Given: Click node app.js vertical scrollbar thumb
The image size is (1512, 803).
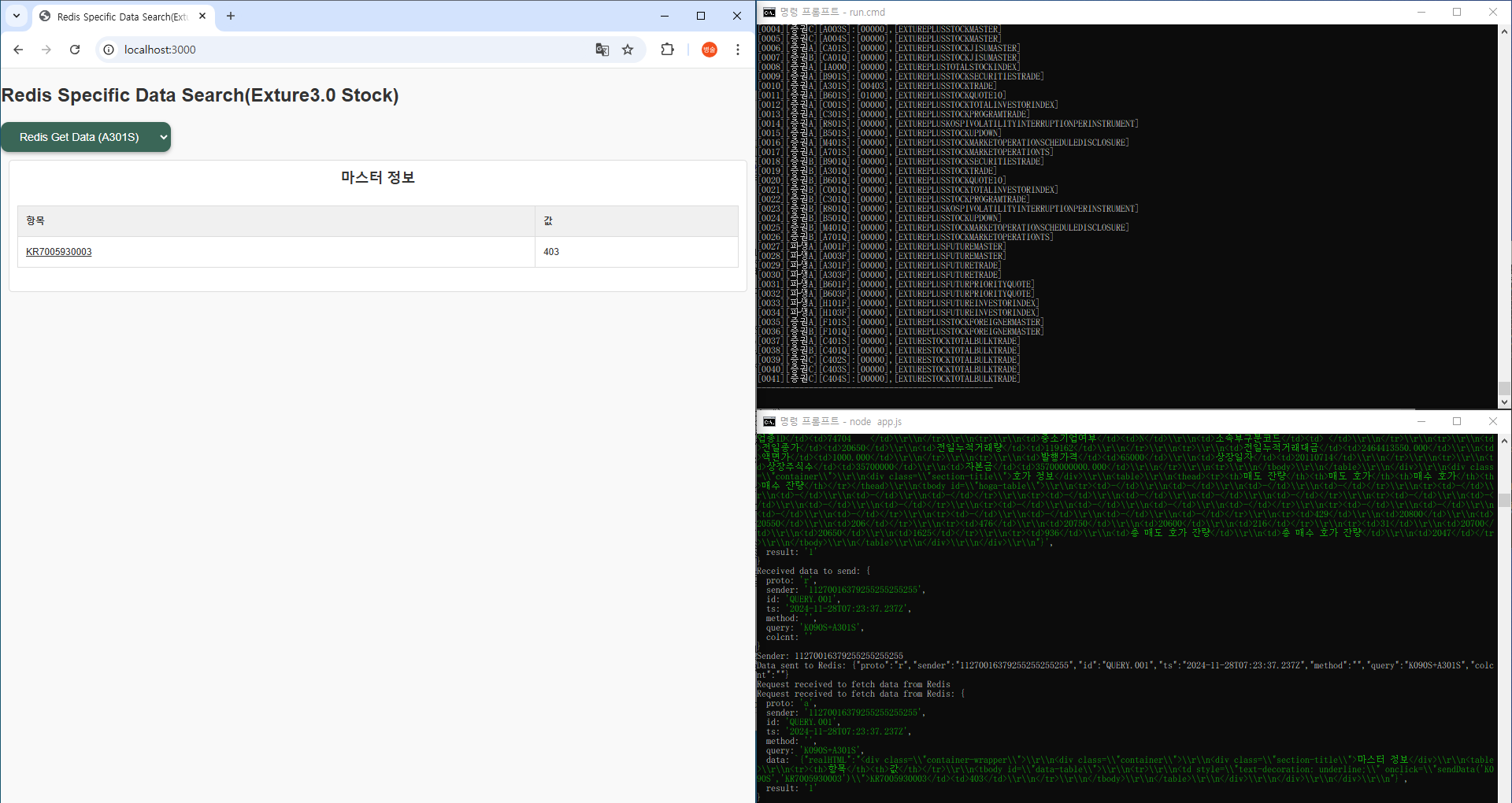Looking at the screenshot, I should tap(1504, 500).
